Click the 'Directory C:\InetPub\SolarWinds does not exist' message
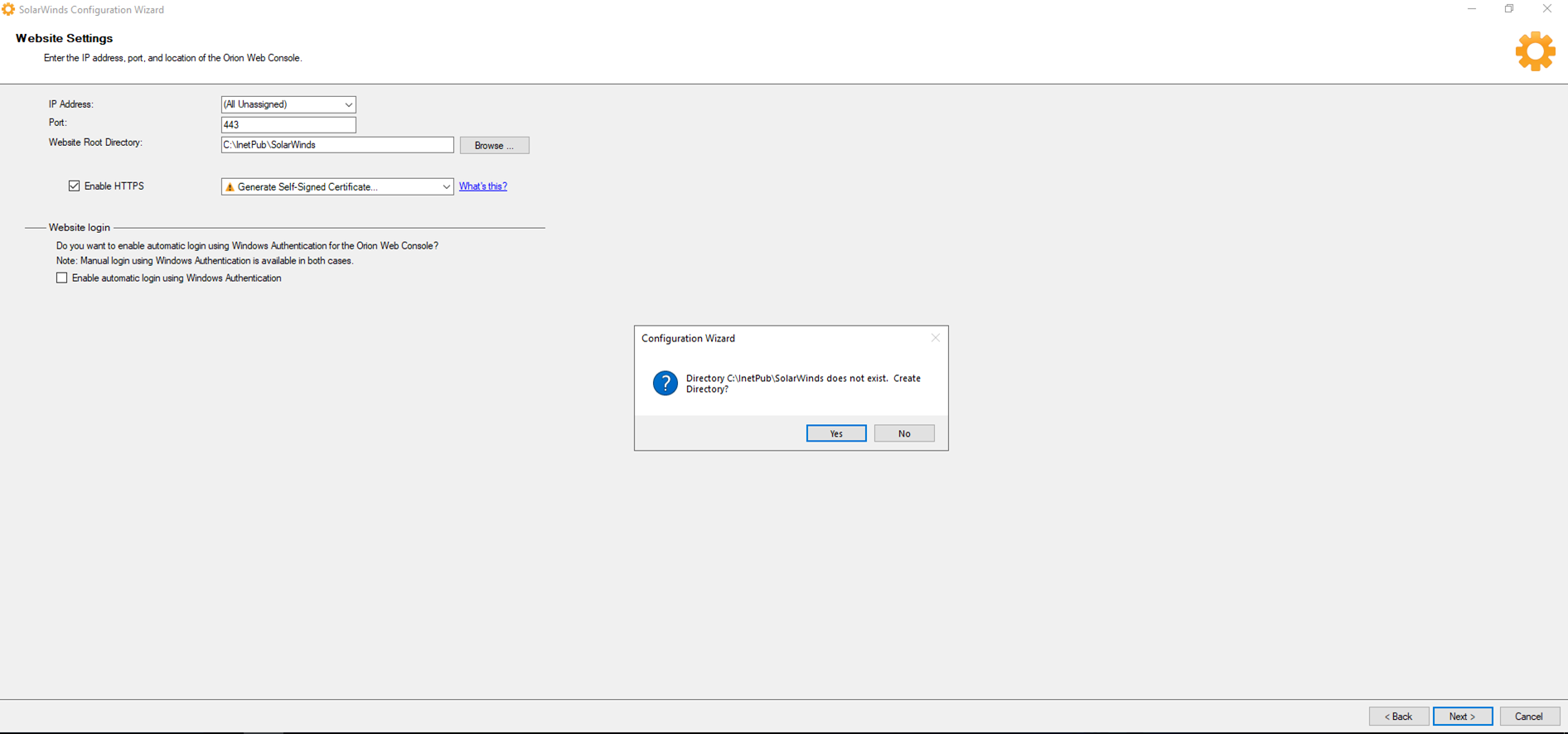 [803, 384]
